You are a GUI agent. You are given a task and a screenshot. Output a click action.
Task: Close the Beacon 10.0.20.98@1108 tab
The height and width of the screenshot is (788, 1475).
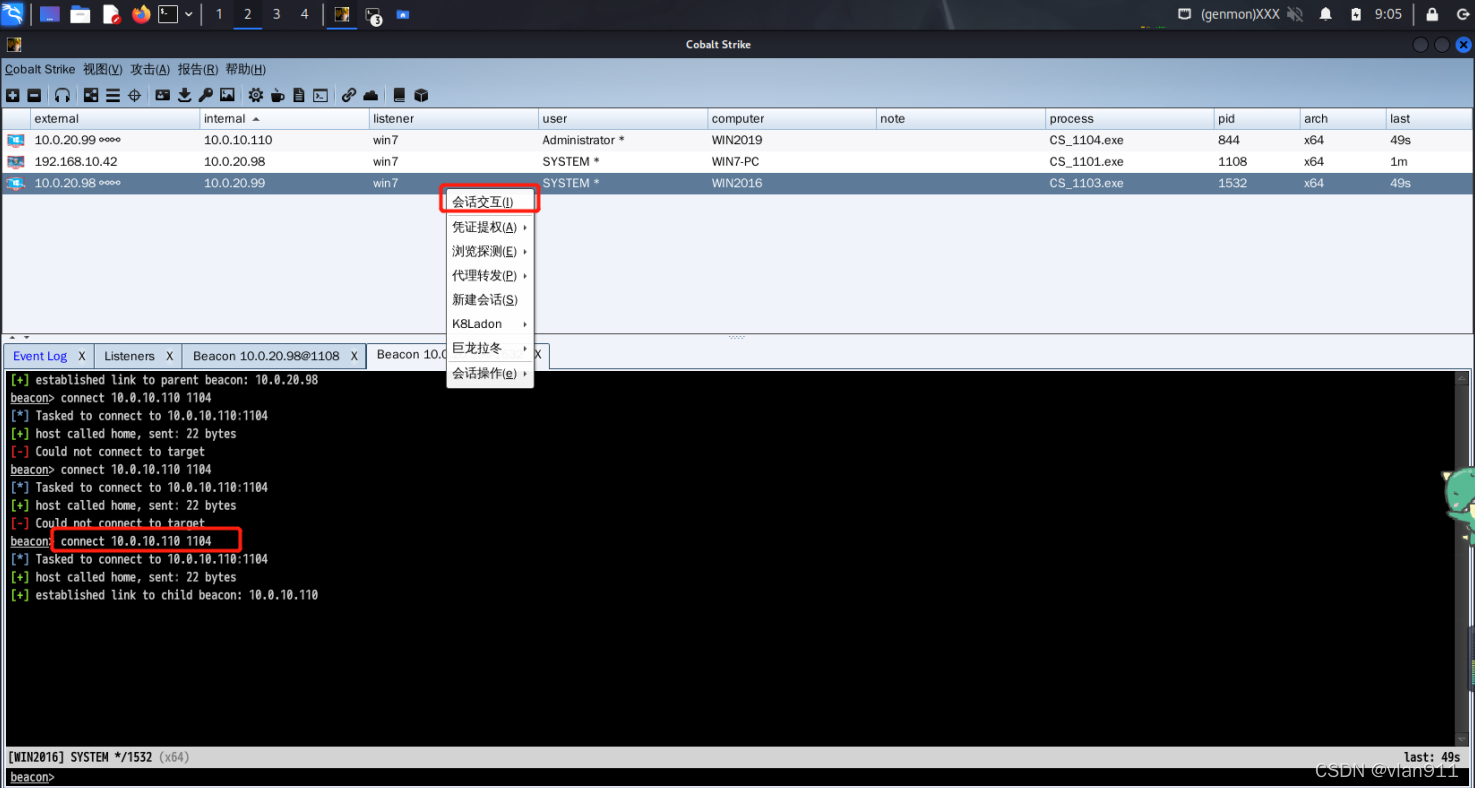[x=353, y=356]
